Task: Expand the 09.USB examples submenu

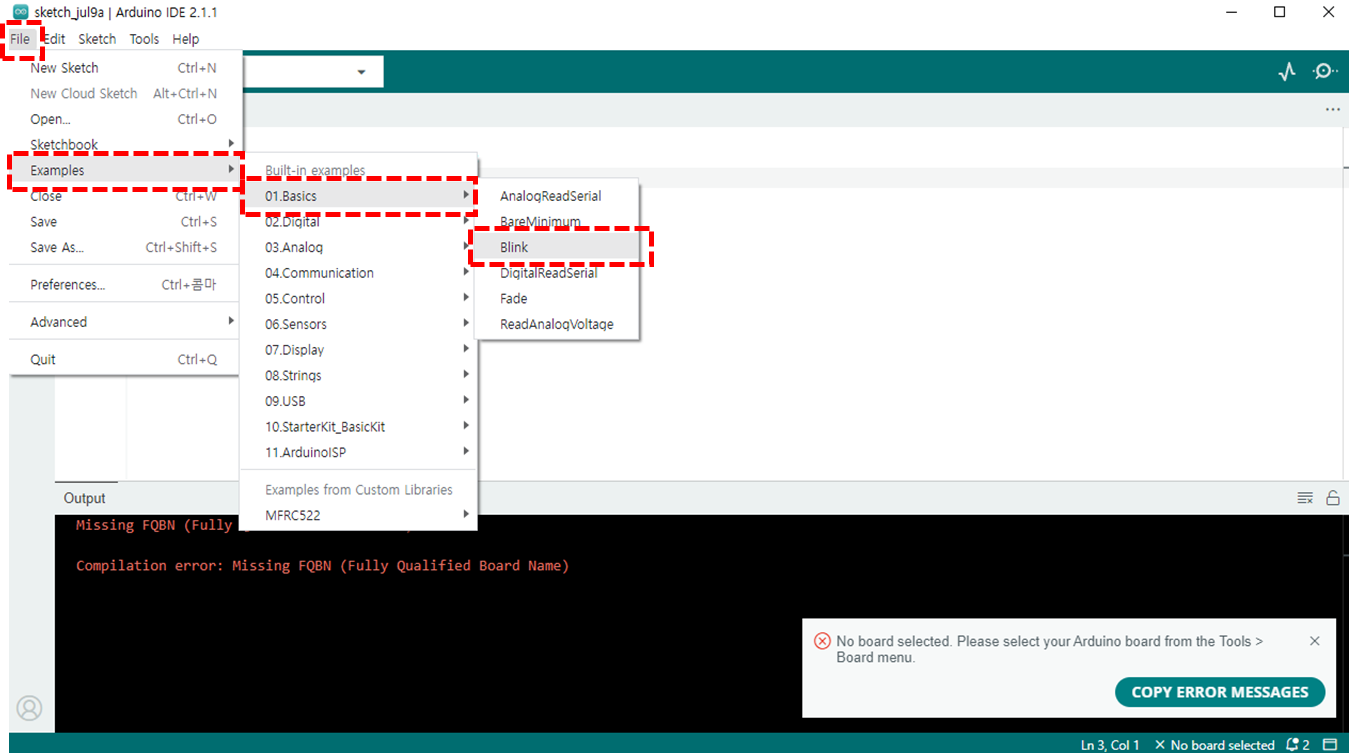Action: tap(358, 401)
